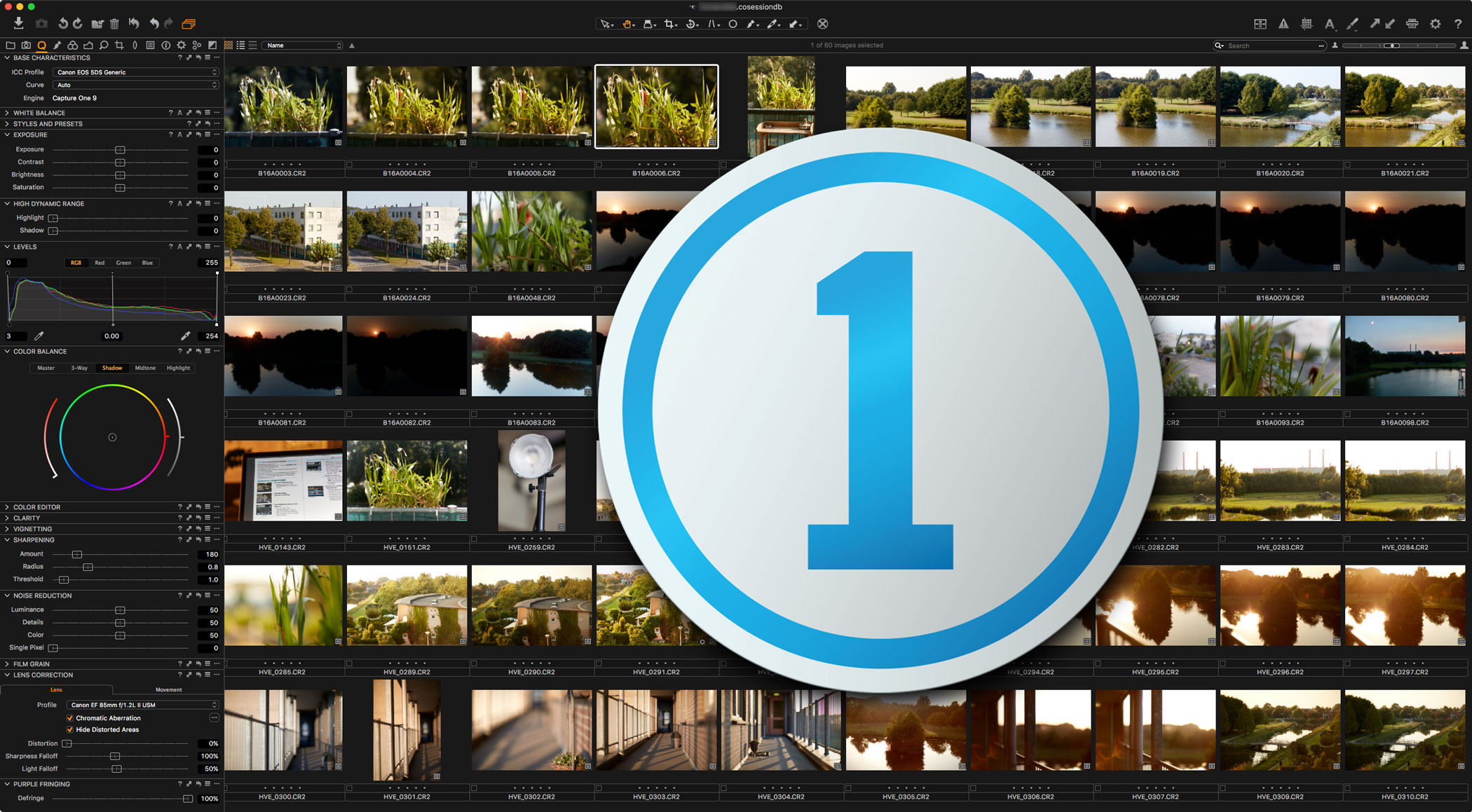1472x812 pixels.
Task: Switch browser to filmstrip view
Action: pyautogui.click(x=252, y=46)
